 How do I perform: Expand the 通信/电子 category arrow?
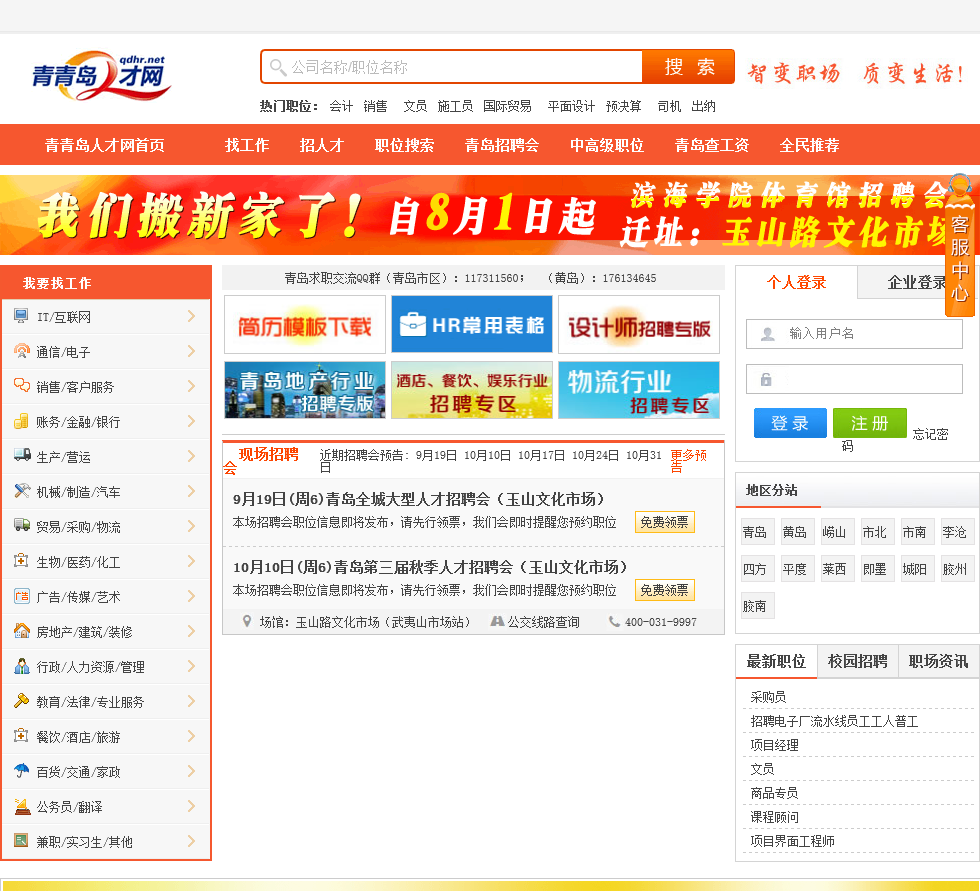pos(191,351)
